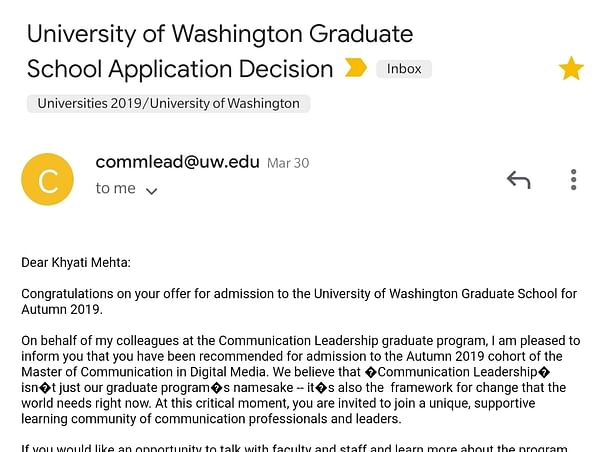The width and height of the screenshot is (603, 452).
Task: Click the 'Dear Khyati Mehta:' greeting line
Action: coord(76,263)
